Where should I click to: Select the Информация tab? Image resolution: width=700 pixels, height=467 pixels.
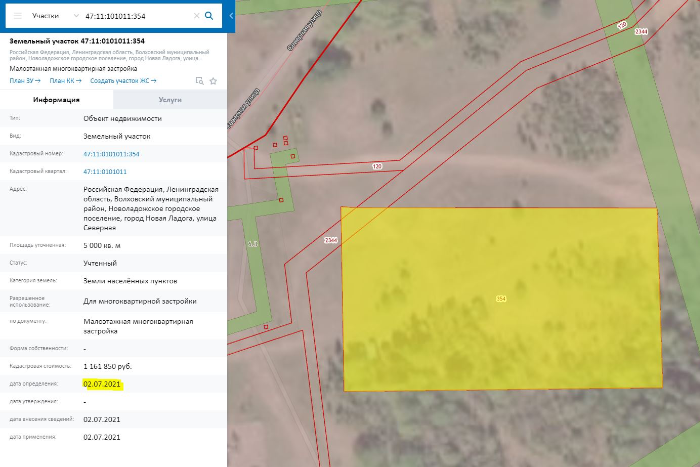57,100
